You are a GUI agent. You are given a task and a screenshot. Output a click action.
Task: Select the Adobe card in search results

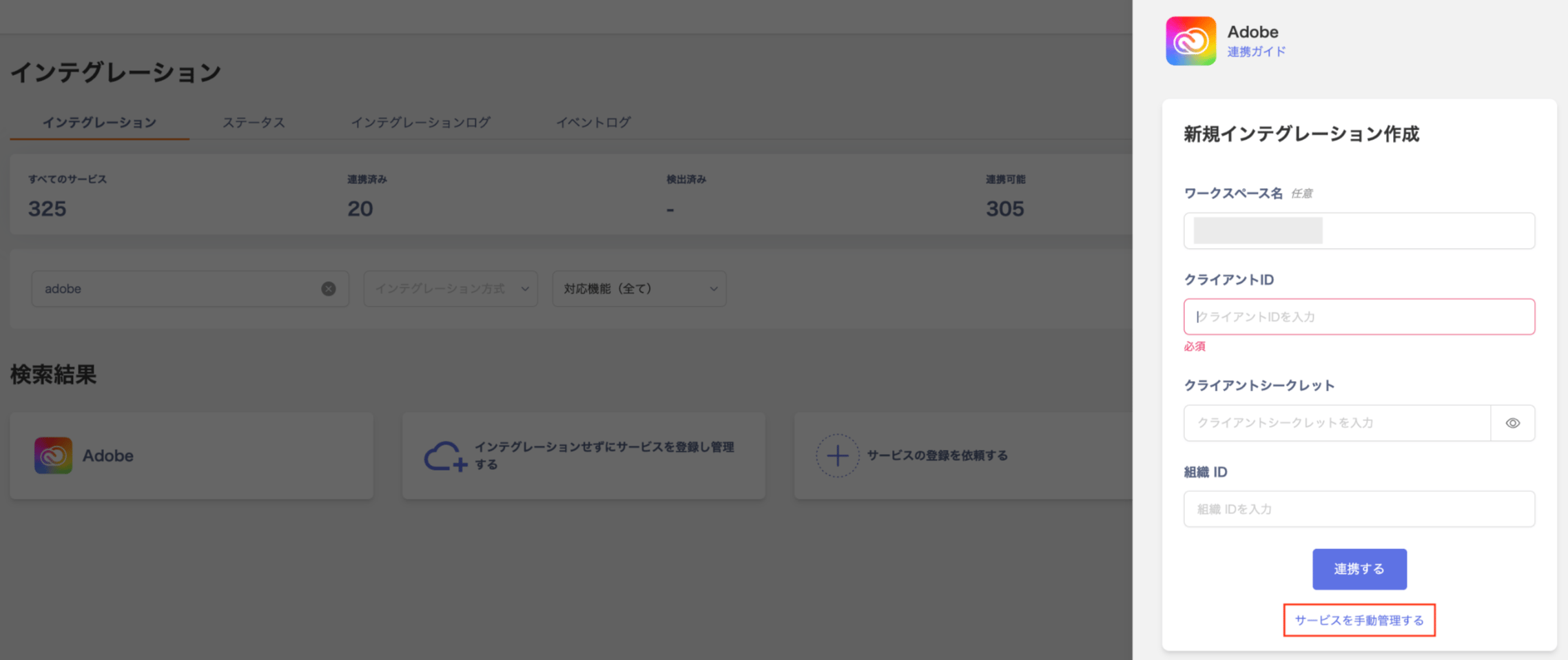coord(192,455)
